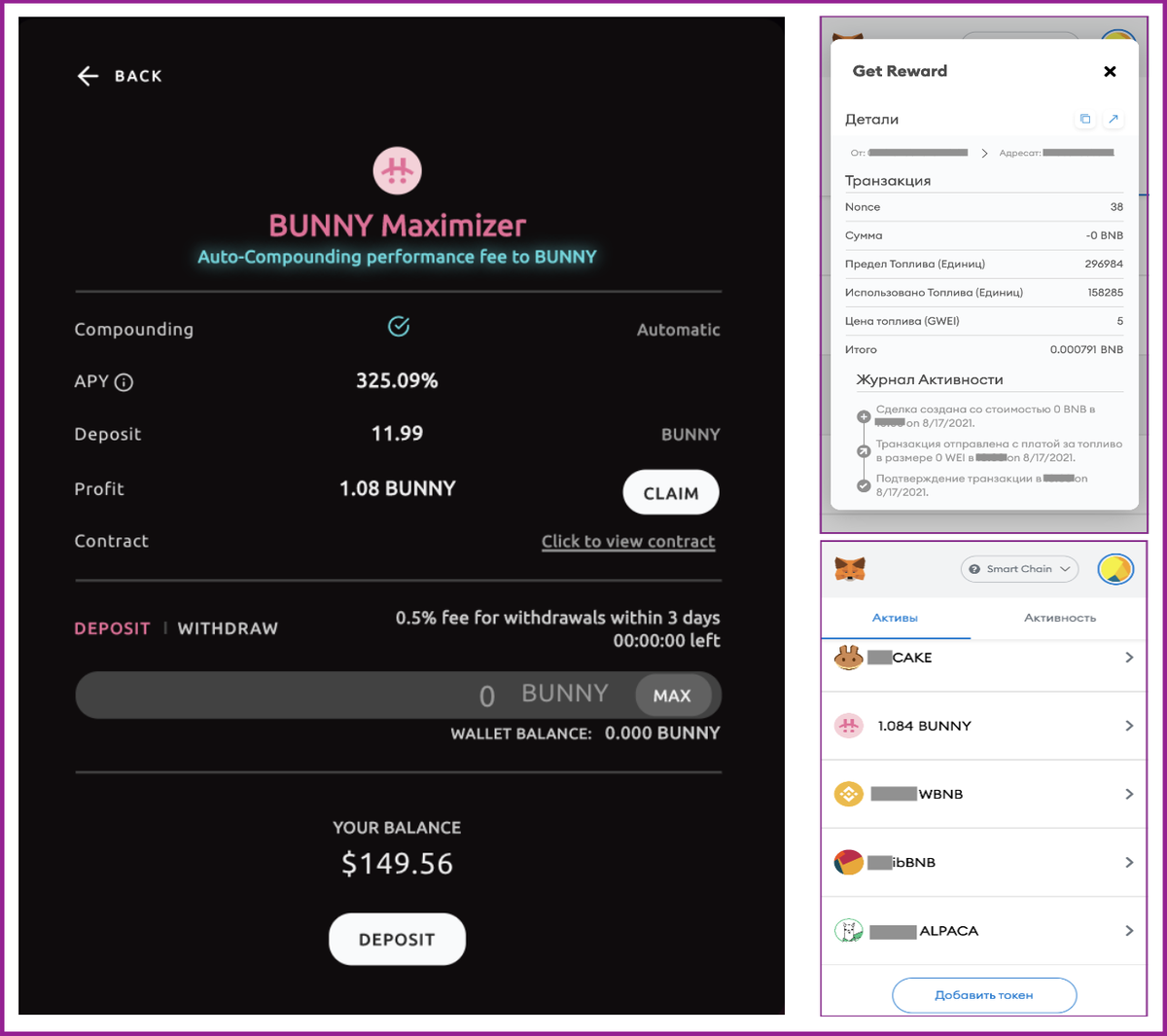Click the gas used value 158285
The image size is (1167, 1036).
pyautogui.click(x=1105, y=292)
